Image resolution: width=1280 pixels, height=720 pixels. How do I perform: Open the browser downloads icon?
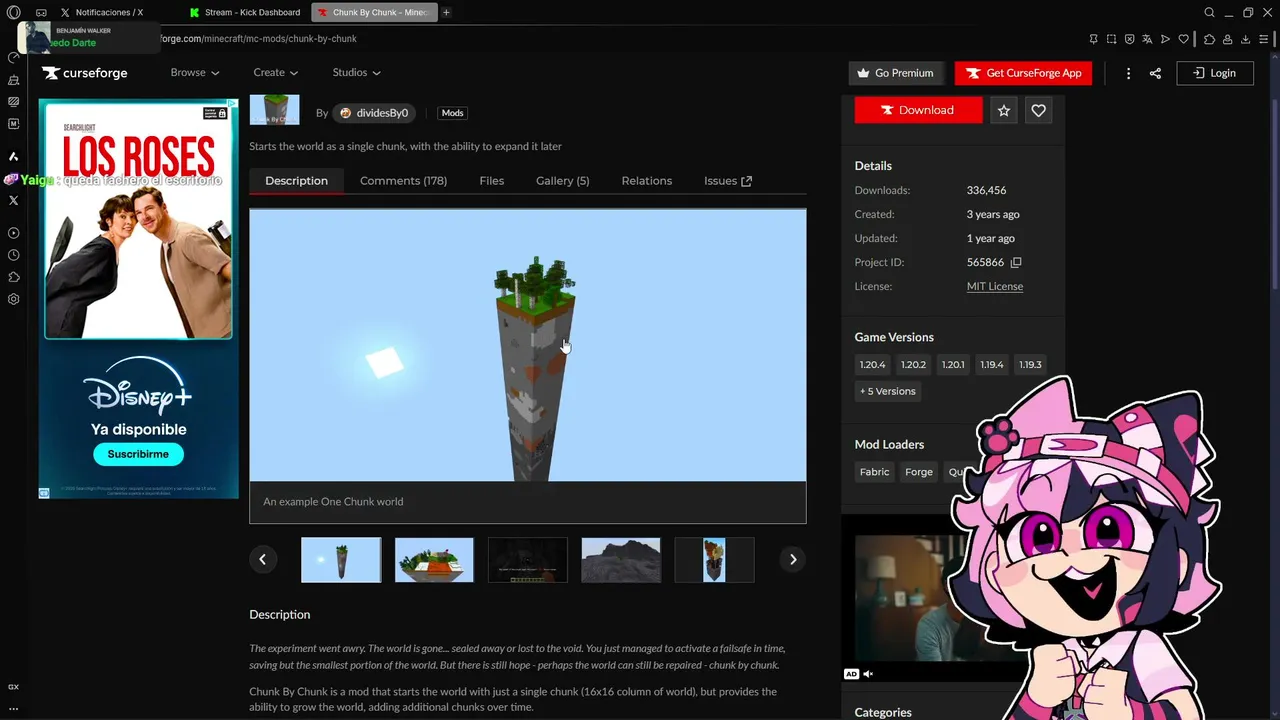pyautogui.click(x=1246, y=39)
